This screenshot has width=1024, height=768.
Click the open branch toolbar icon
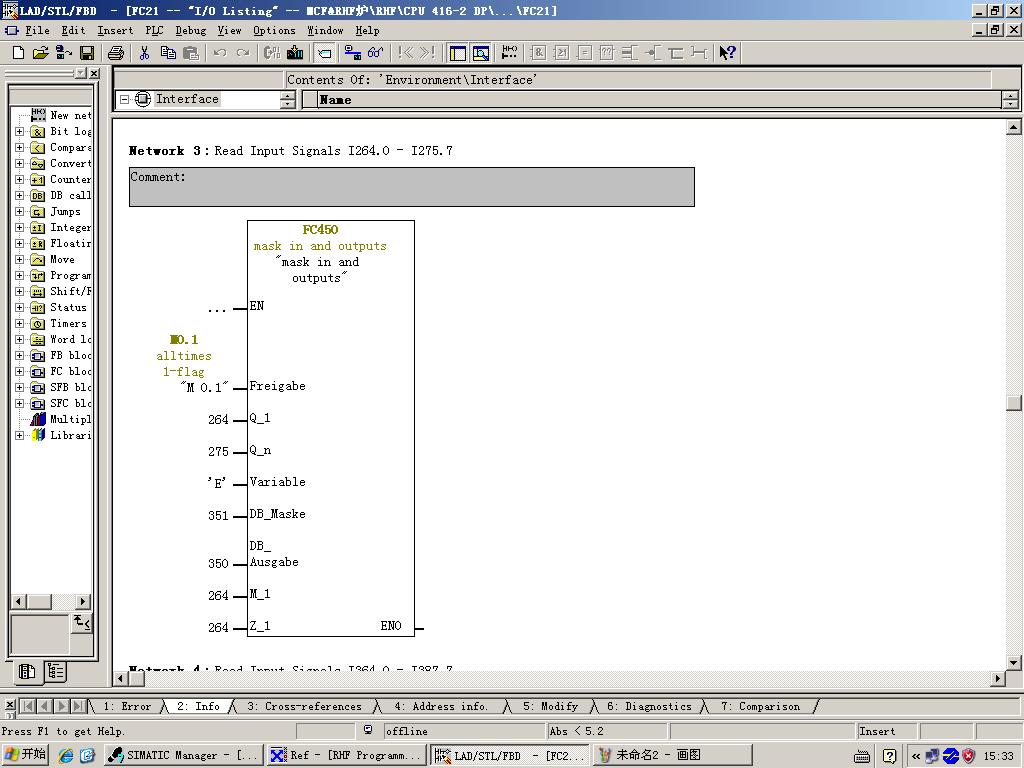click(676, 53)
